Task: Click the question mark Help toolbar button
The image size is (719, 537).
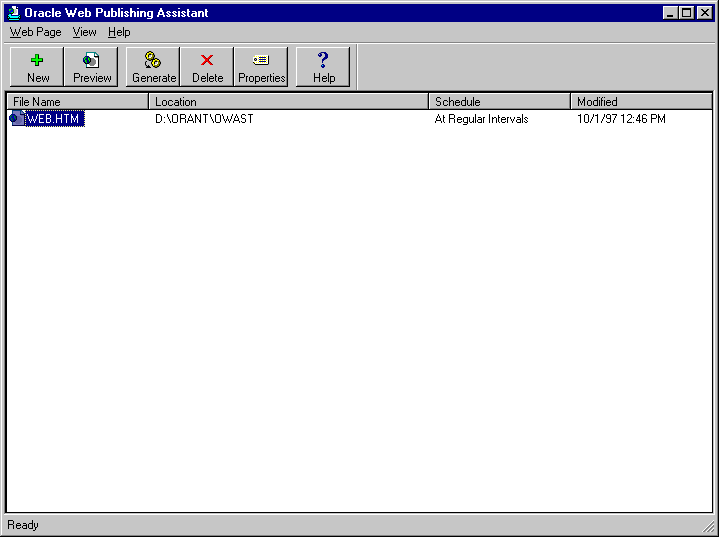Action: point(323,67)
